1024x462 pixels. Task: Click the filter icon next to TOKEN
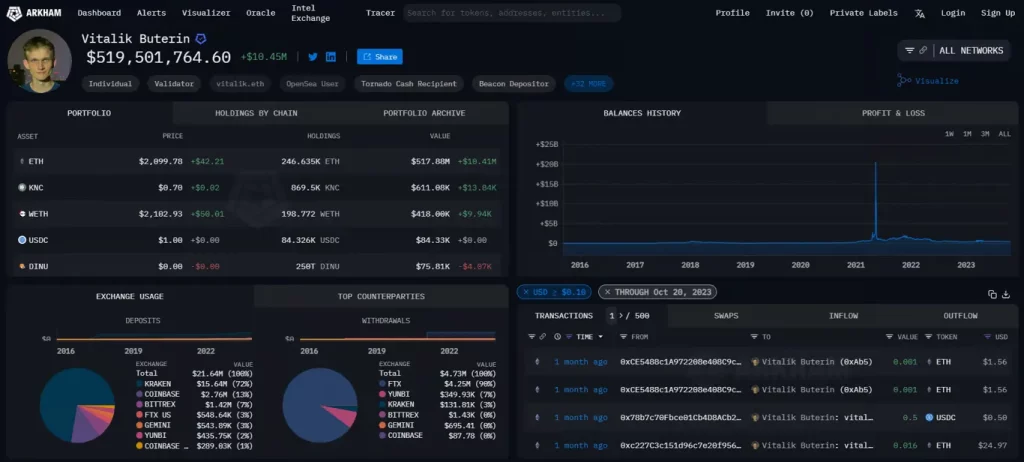929,337
